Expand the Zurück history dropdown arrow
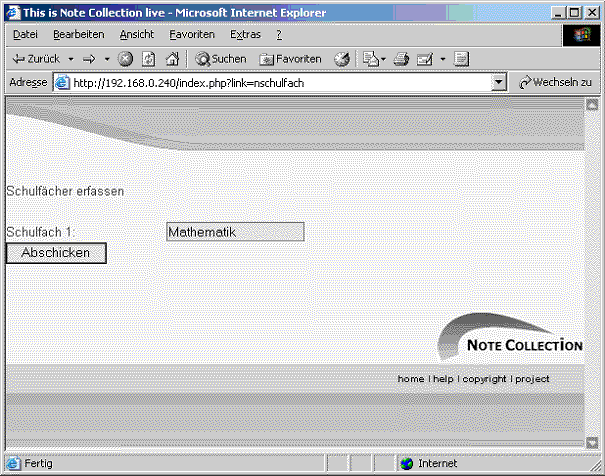The image size is (605, 476). click(x=71, y=59)
